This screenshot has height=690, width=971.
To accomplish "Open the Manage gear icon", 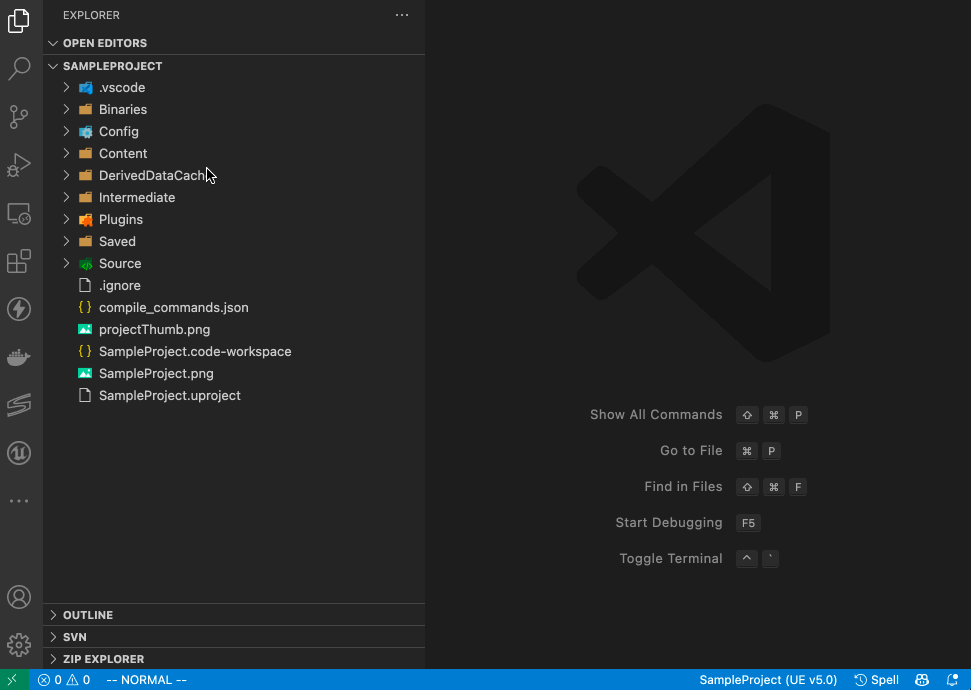I will [19, 645].
